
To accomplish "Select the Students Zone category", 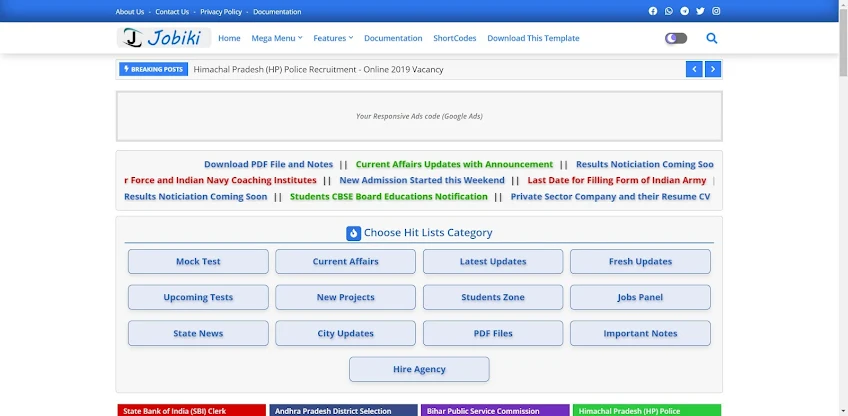I will pos(493,297).
